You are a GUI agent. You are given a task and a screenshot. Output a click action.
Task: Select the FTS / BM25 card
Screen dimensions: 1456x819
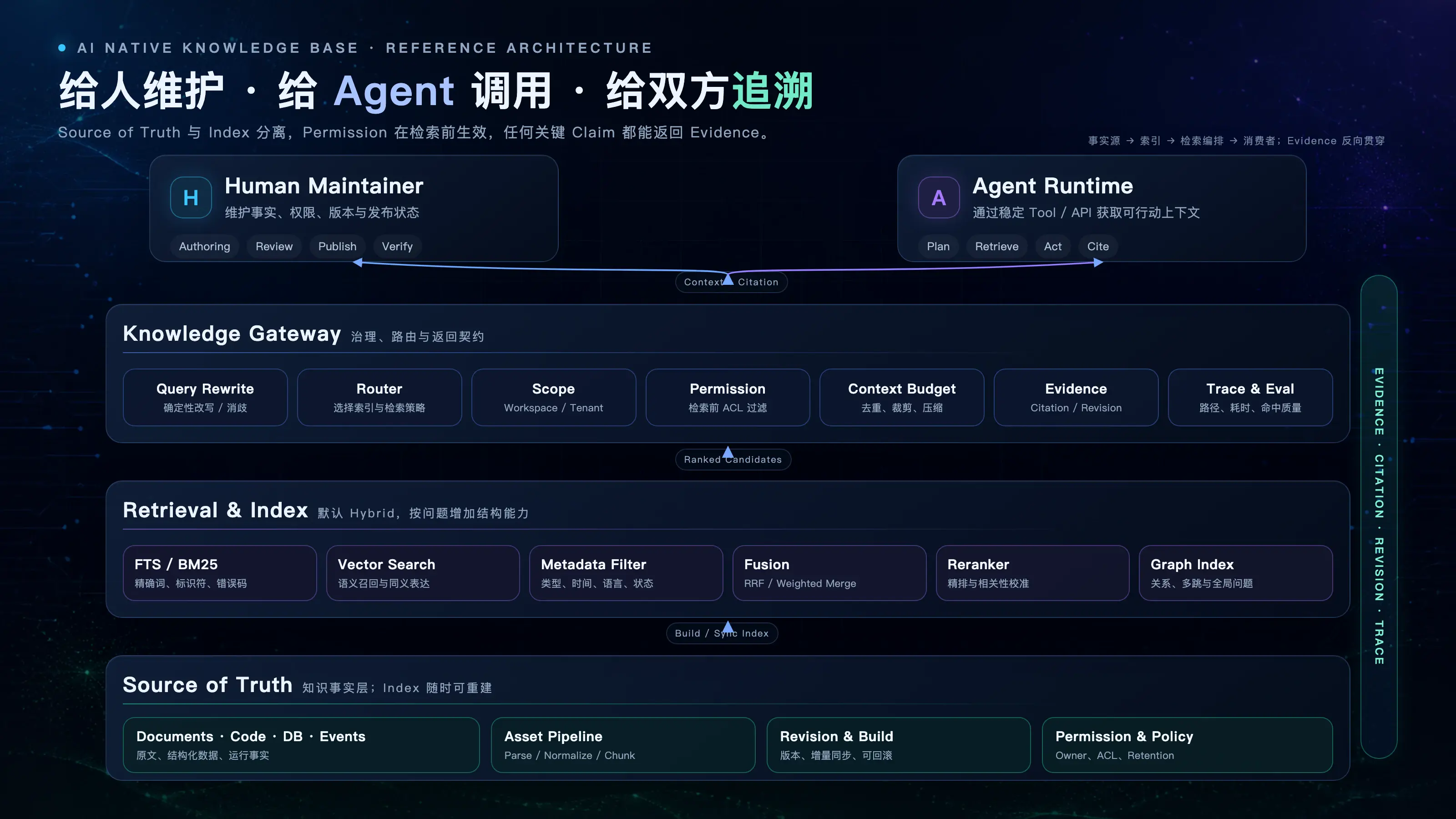[x=220, y=573]
